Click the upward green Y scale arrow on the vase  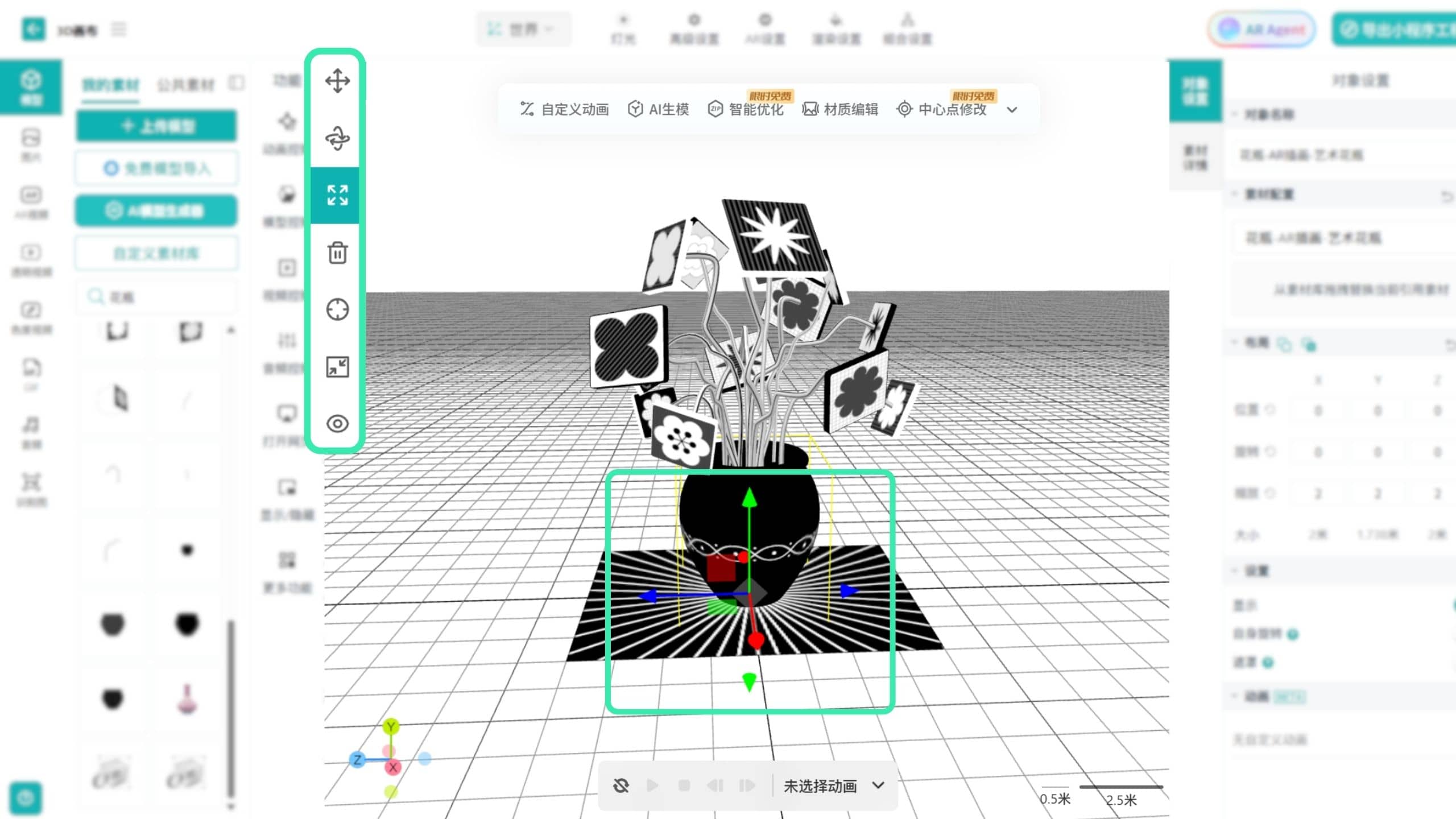750,498
